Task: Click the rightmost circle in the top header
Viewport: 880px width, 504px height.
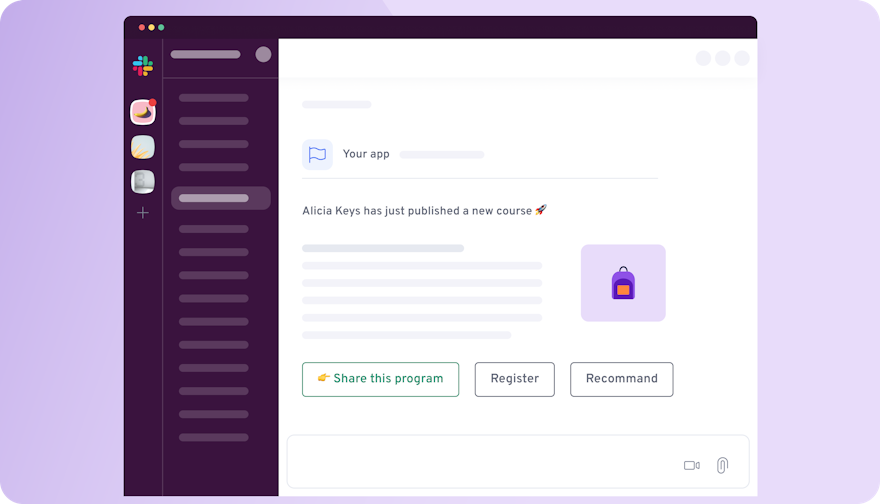Action: [x=742, y=58]
